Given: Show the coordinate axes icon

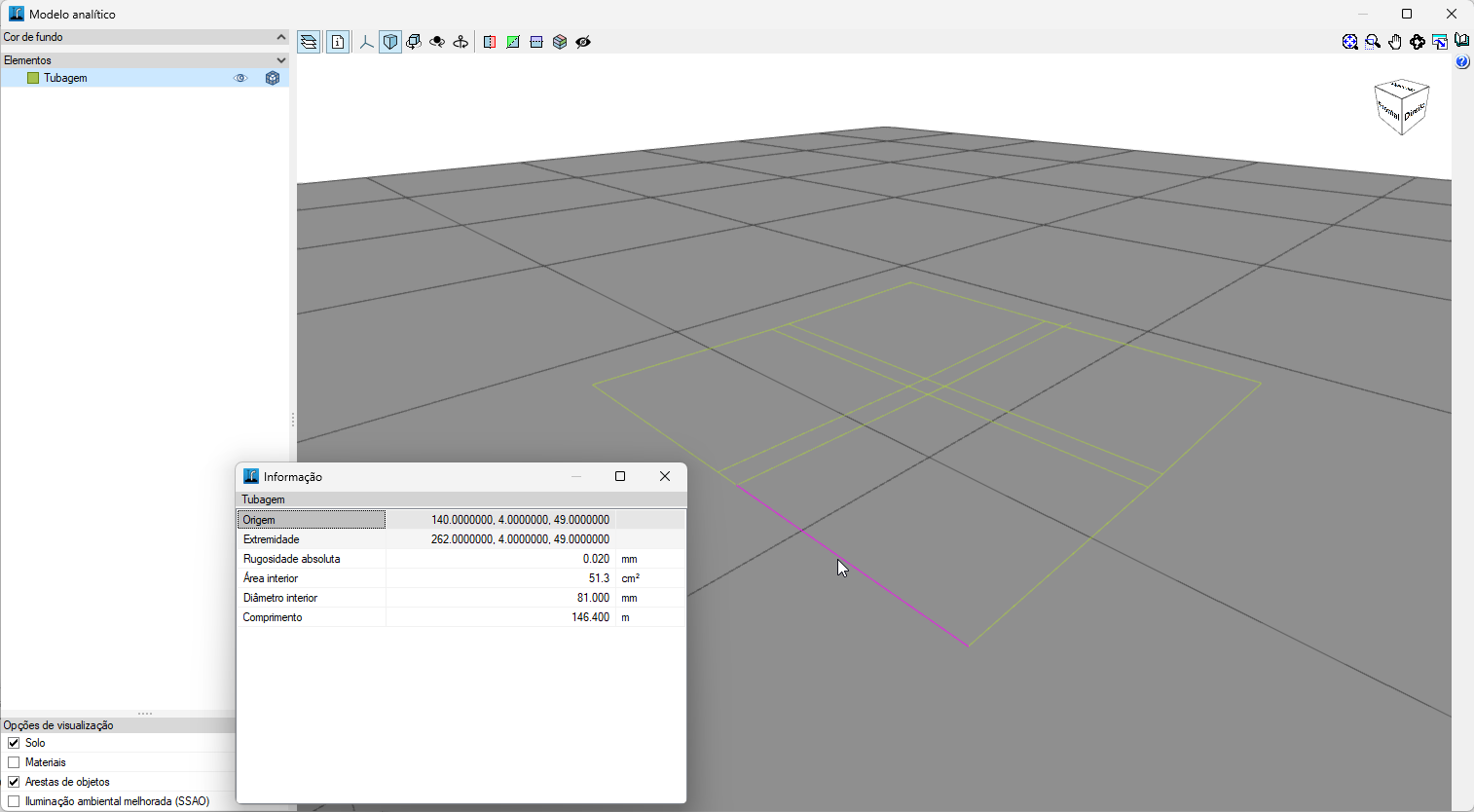Looking at the screenshot, I should [x=367, y=42].
